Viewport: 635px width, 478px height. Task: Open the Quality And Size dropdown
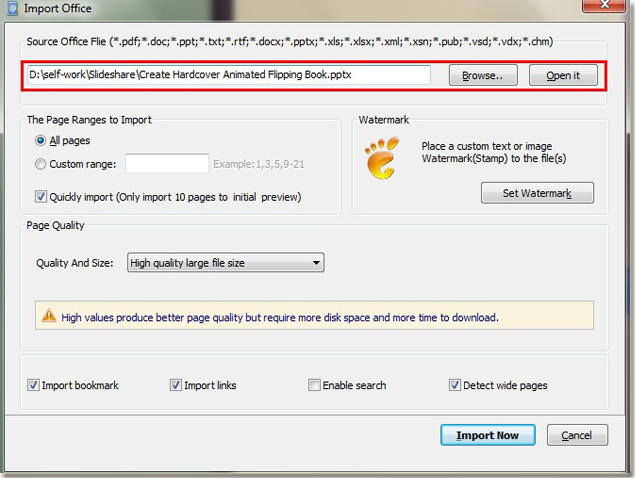(x=226, y=263)
